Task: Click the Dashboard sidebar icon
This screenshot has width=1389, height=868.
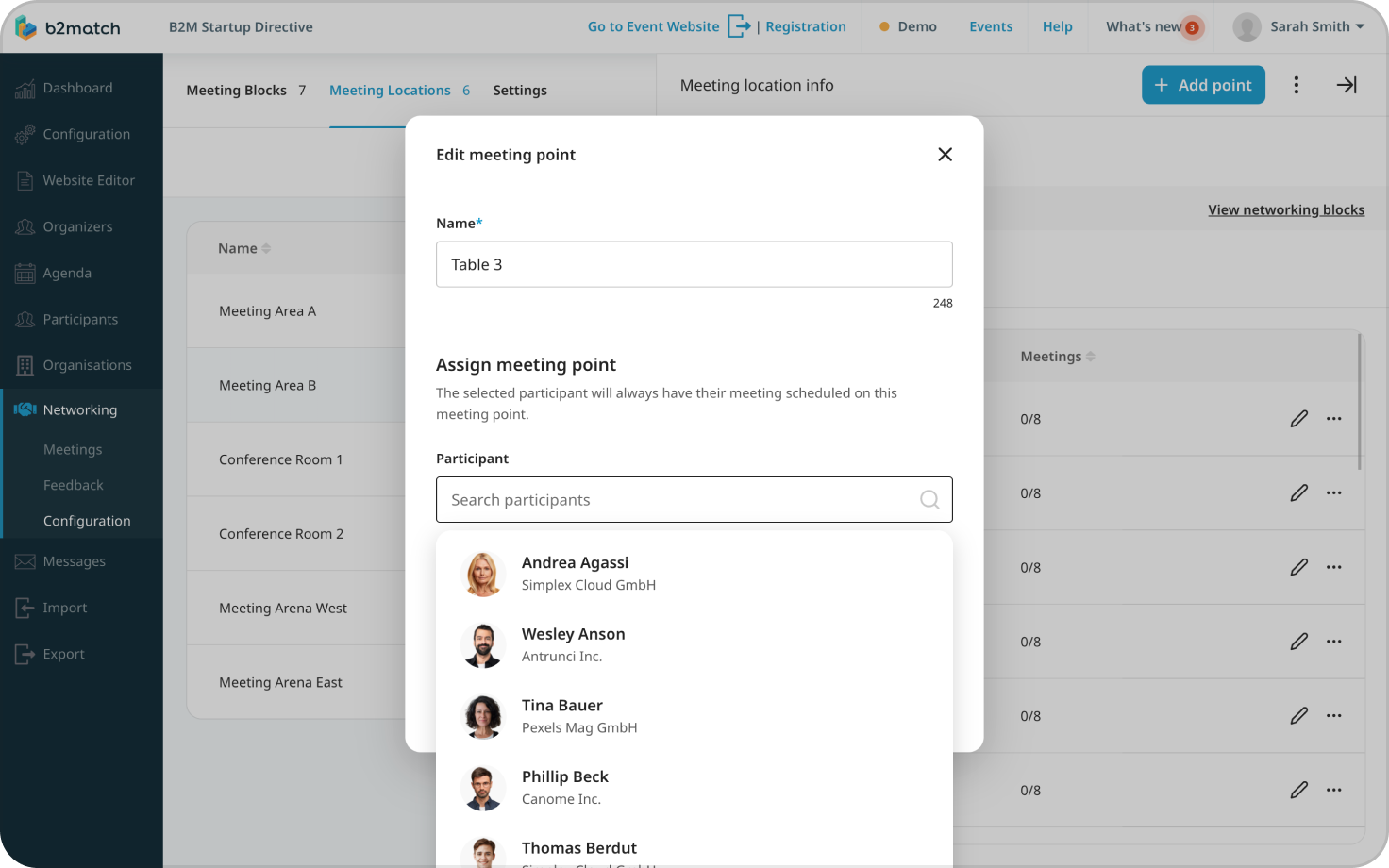Action: [25, 89]
